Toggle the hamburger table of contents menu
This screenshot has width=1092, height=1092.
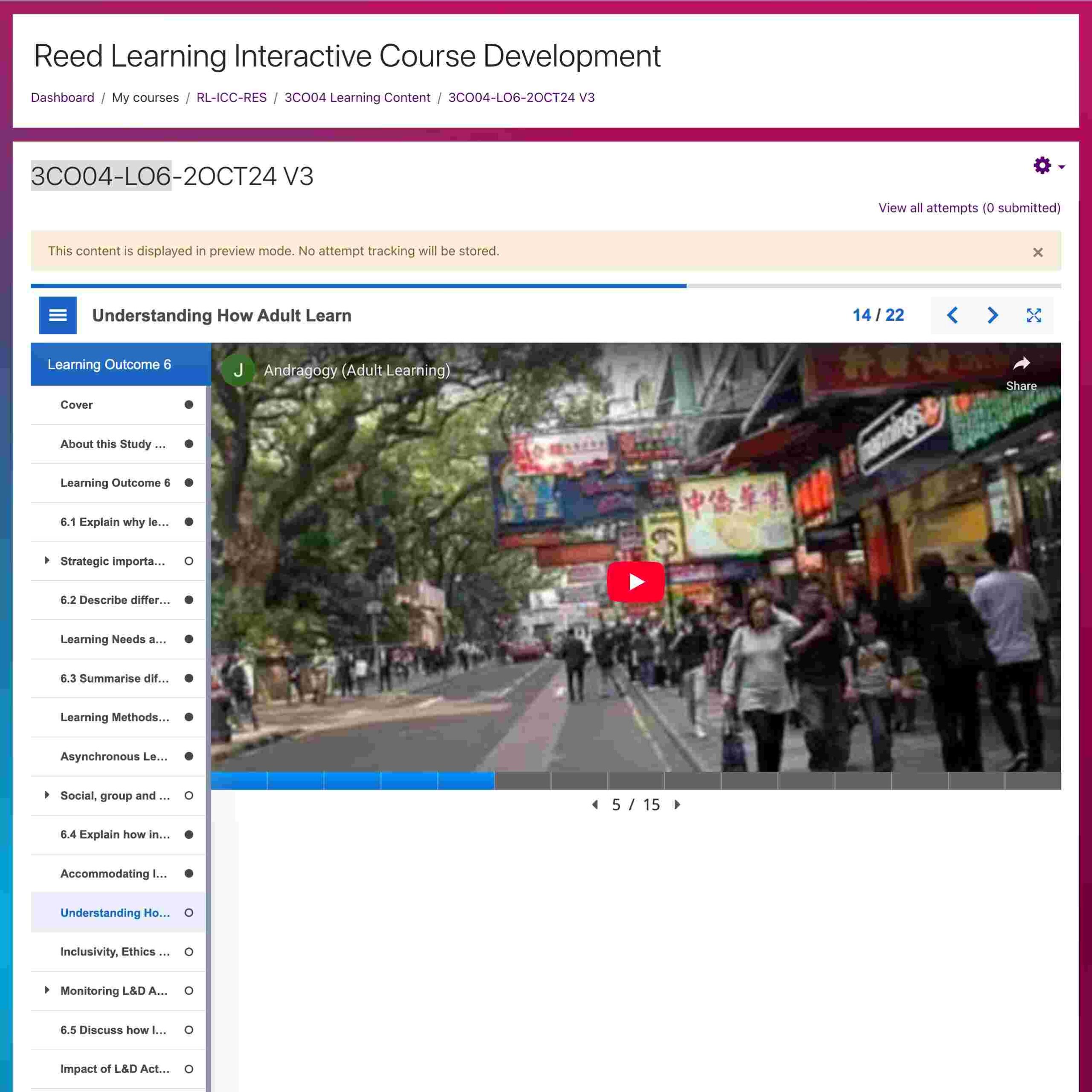click(58, 315)
